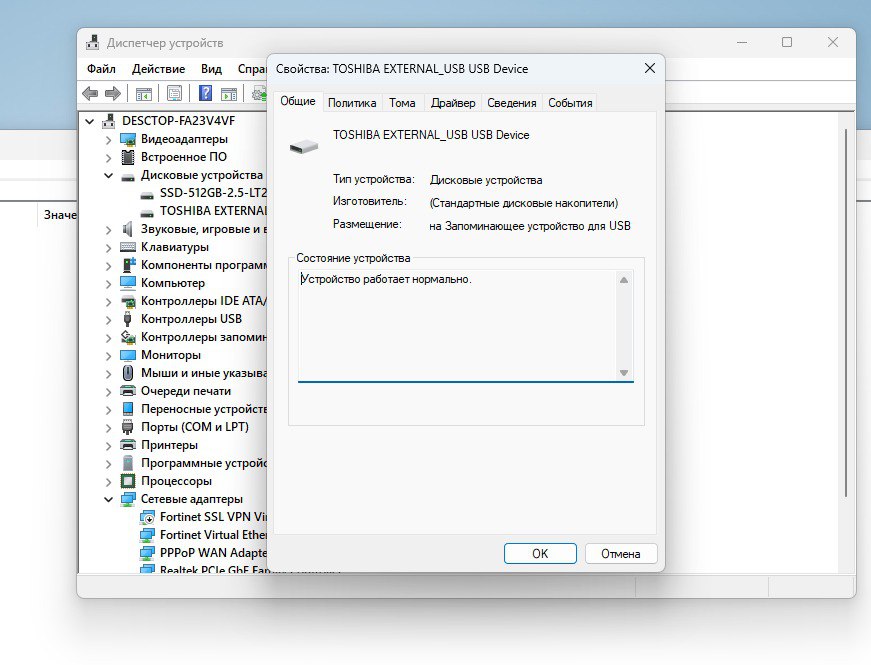871x665 pixels.
Task: Collapse the Сетевые адаптеры category
Action: pyautogui.click(x=109, y=499)
